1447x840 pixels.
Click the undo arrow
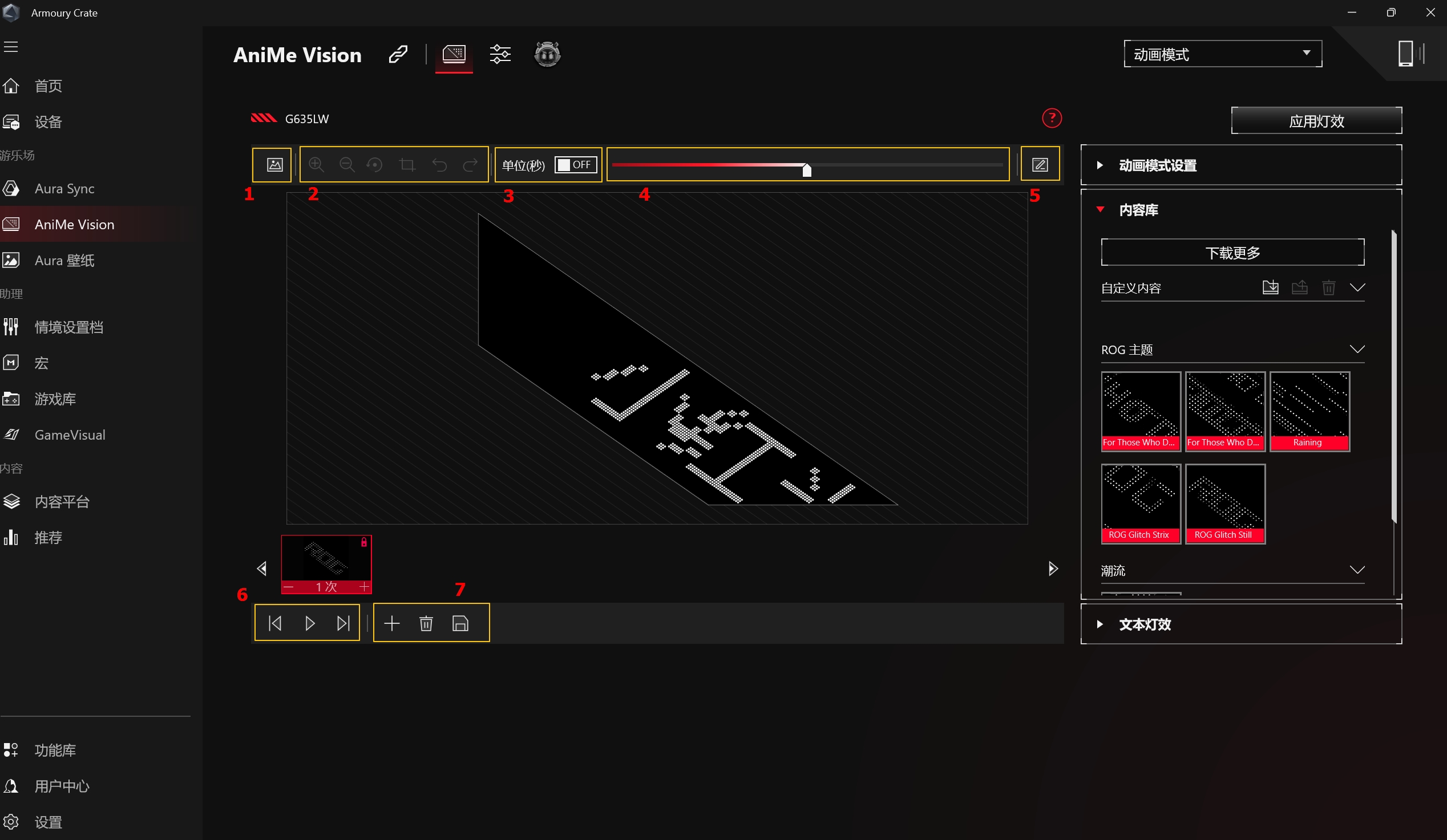(x=439, y=165)
